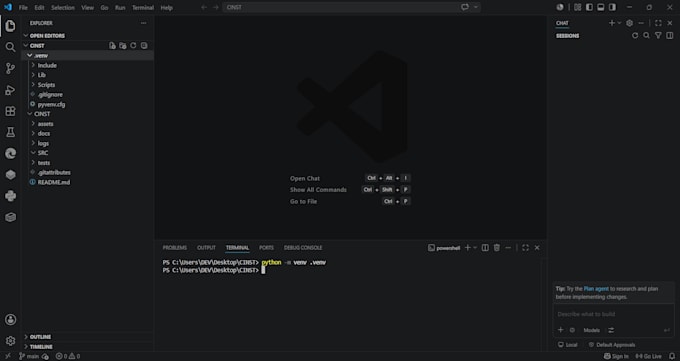
Task: Open the remote window indicator
Action: (7, 356)
